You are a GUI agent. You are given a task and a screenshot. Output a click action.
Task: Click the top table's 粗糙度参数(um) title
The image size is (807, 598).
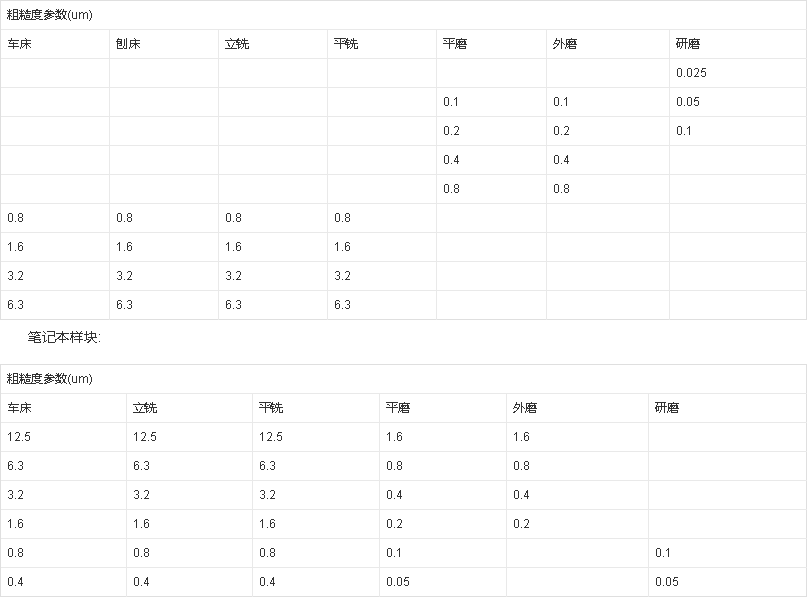(x=49, y=15)
